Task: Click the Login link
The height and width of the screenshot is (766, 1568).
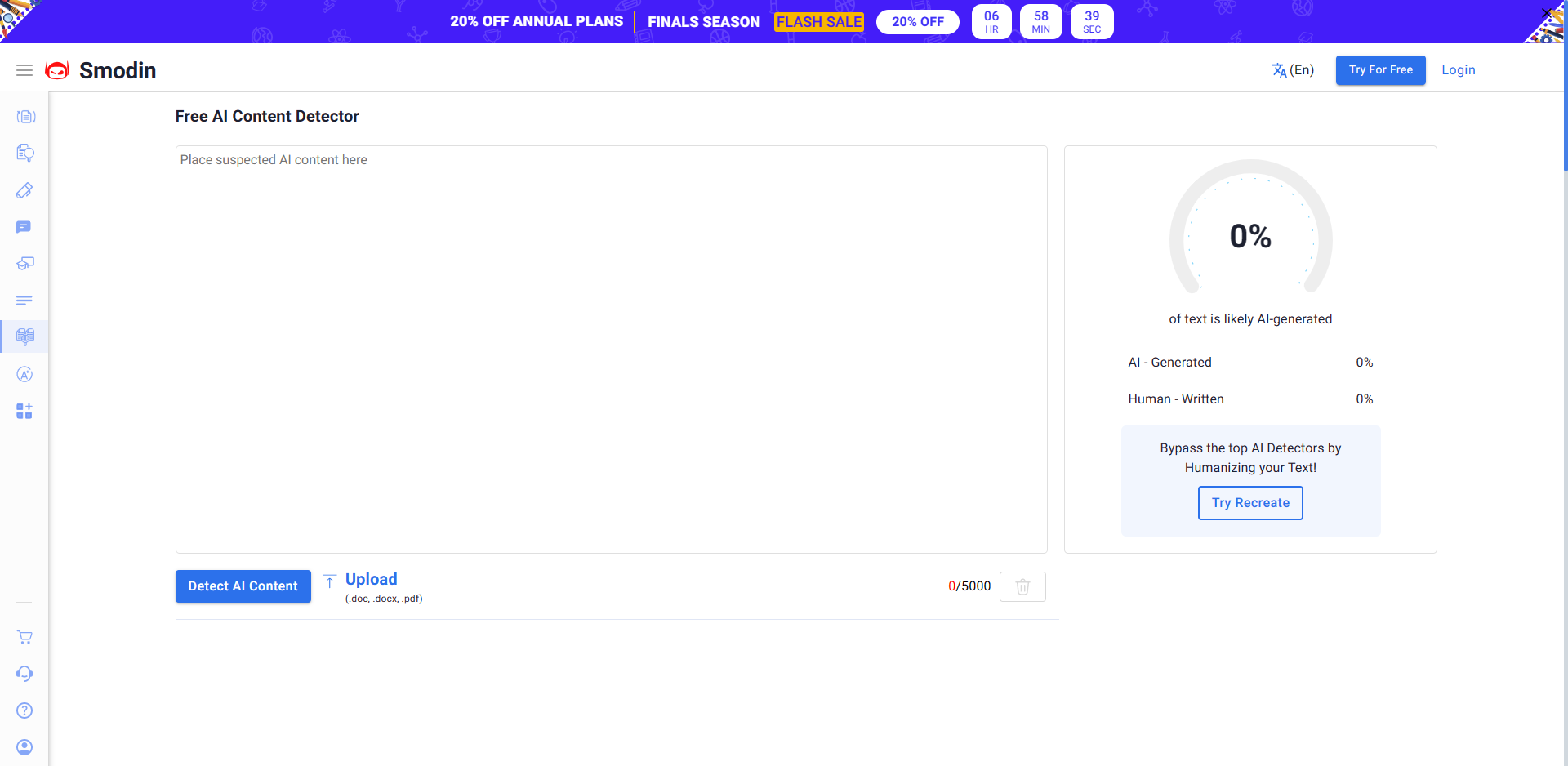Action: (x=1458, y=70)
